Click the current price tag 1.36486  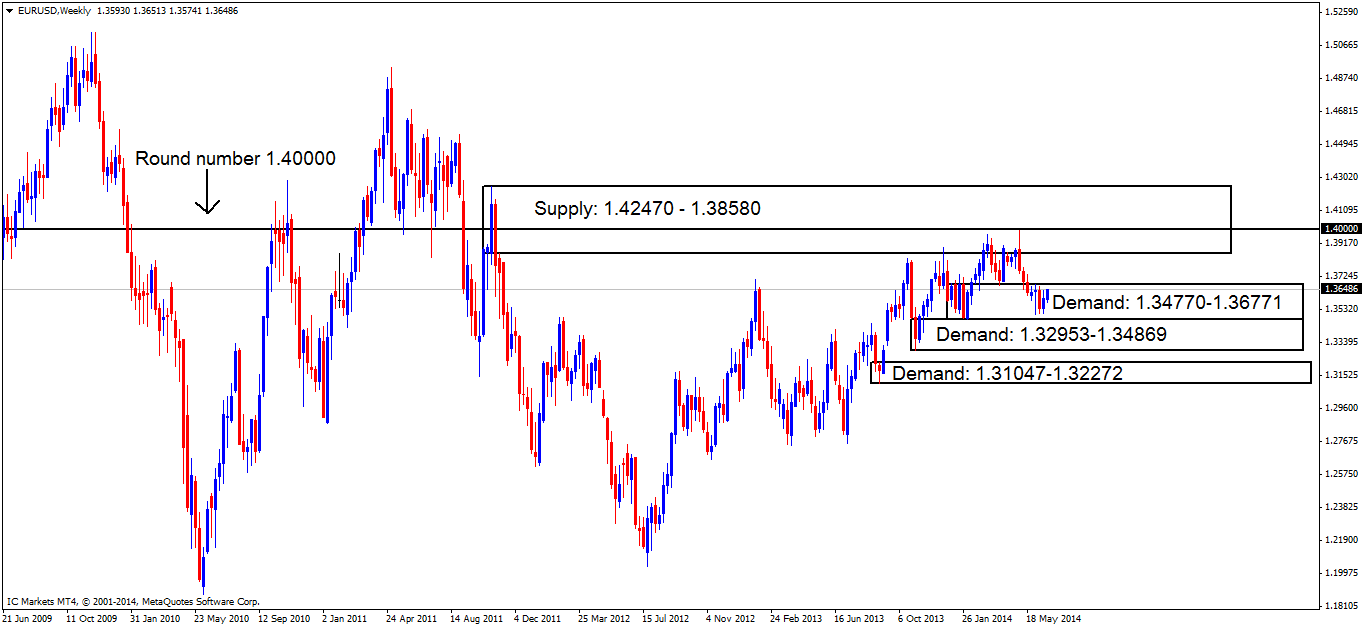(1340, 289)
